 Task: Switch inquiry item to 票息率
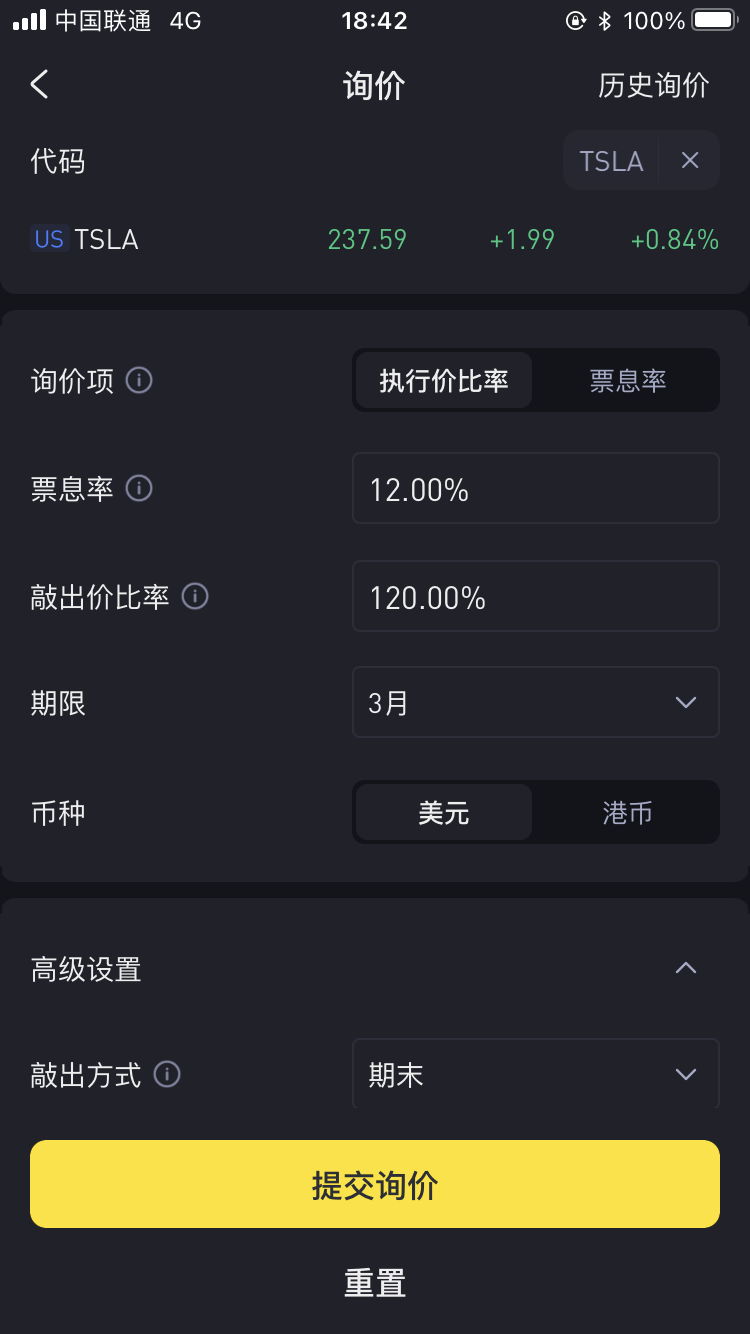tap(628, 380)
